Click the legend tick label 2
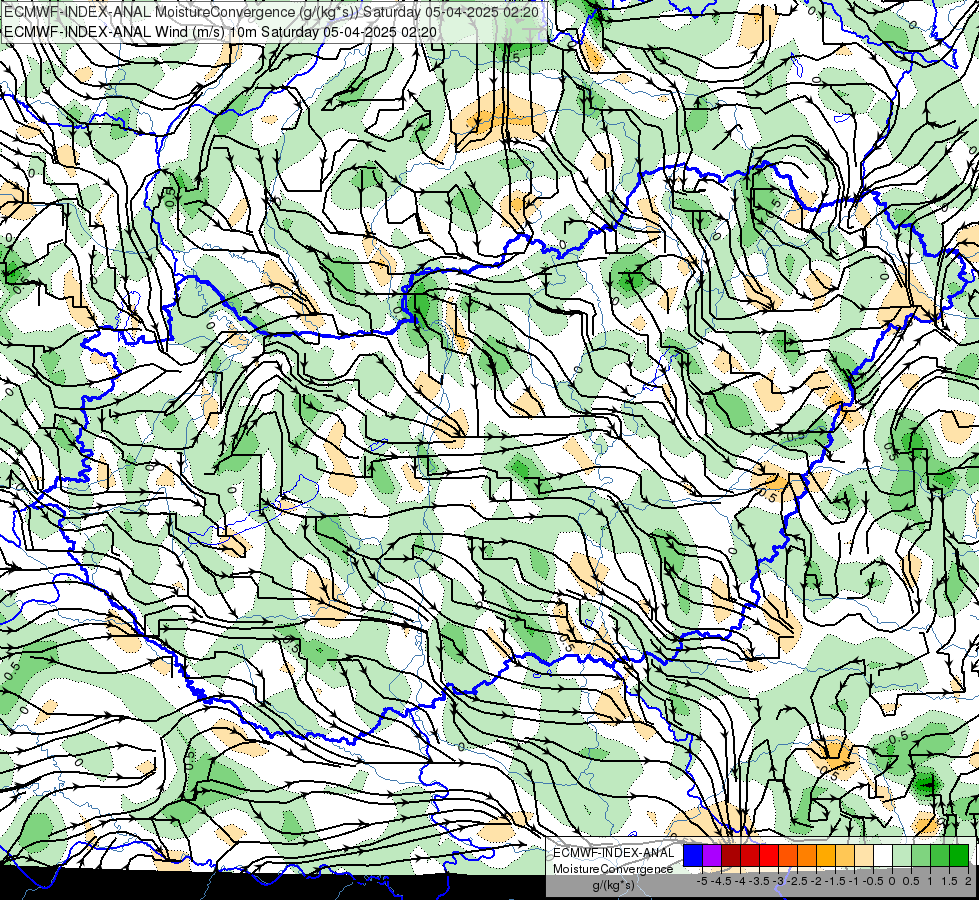The width and height of the screenshot is (979, 900). [x=968, y=881]
